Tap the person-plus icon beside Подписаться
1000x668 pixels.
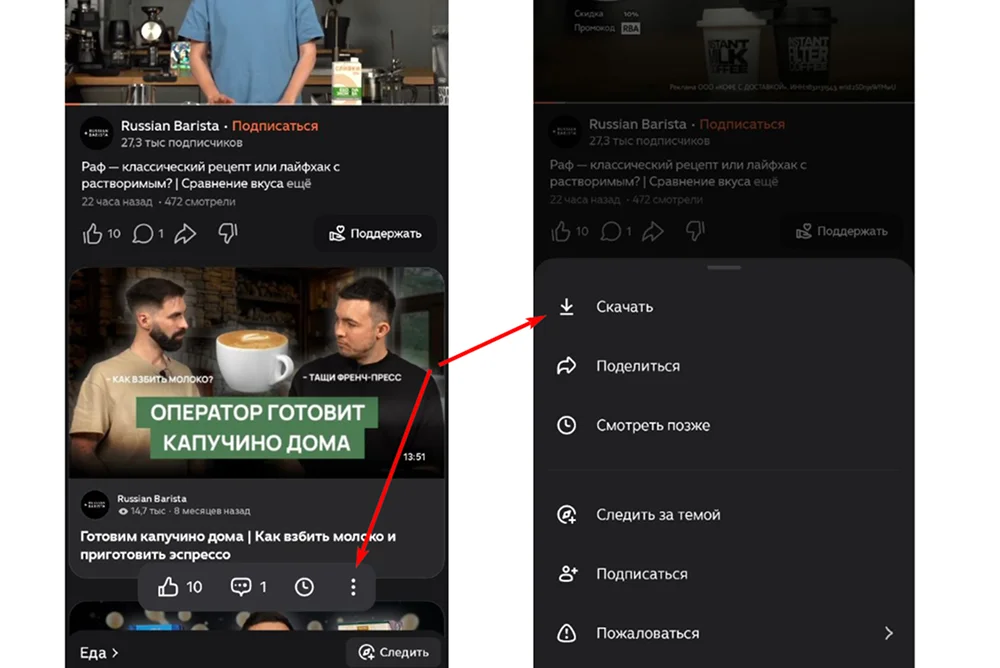567,573
